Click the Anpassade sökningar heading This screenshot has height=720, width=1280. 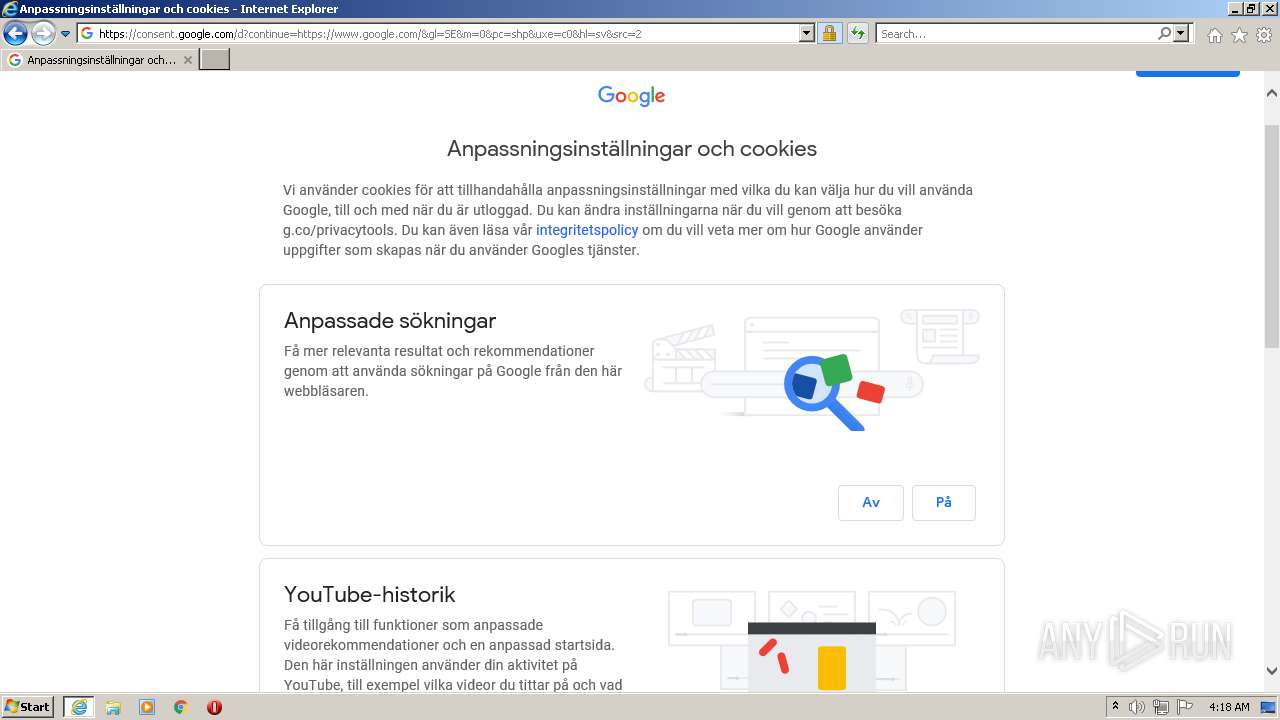coord(390,321)
